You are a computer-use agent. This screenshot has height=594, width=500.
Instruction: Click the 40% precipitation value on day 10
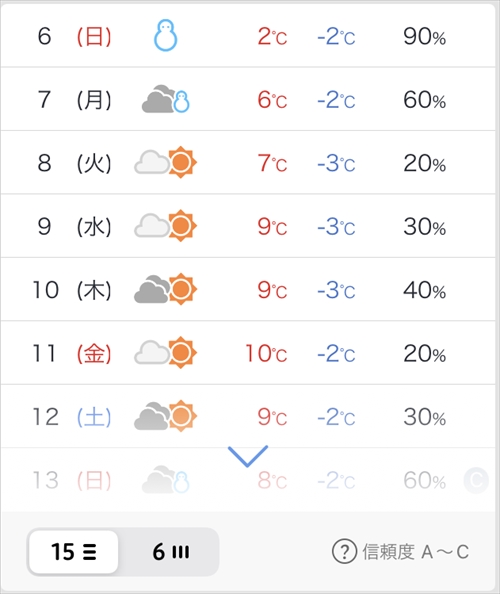424,290
